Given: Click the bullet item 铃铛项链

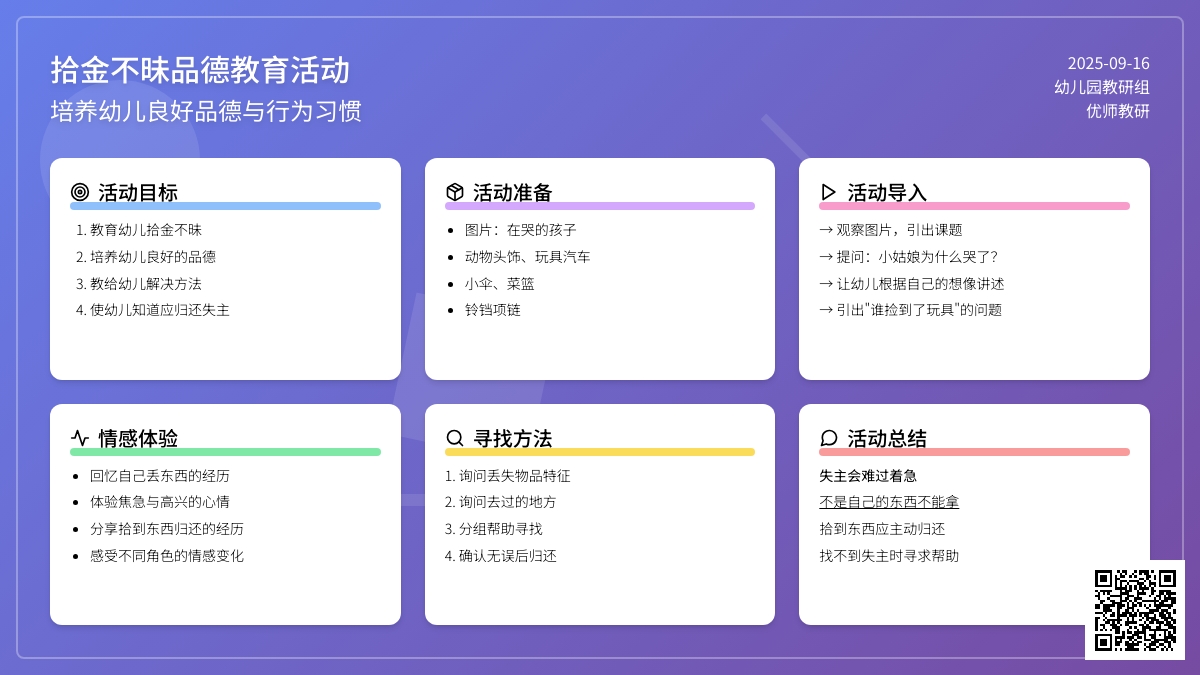Looking at the screenshot, I should coord(493,310).
